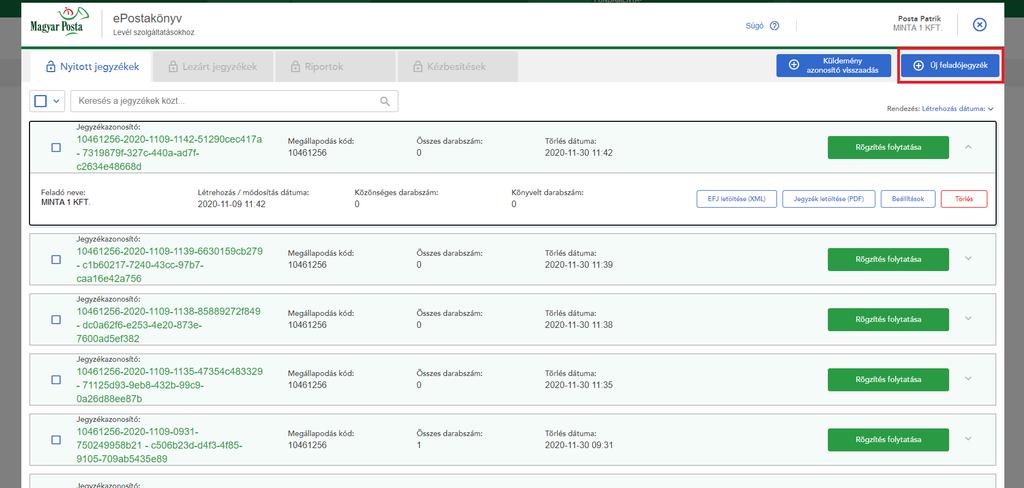Open the Kézbesítések tab

tap(457, 67)
